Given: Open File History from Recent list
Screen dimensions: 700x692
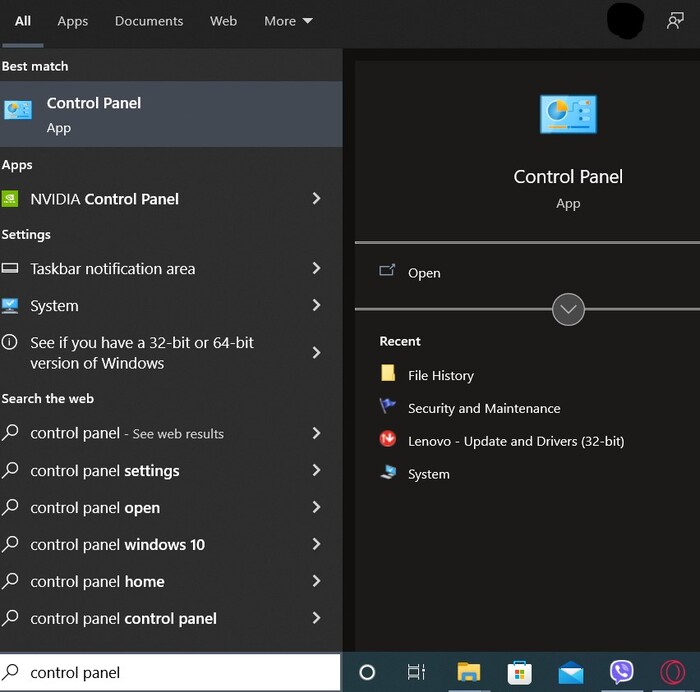Looking at the screenshot, I should pos(440,376).
